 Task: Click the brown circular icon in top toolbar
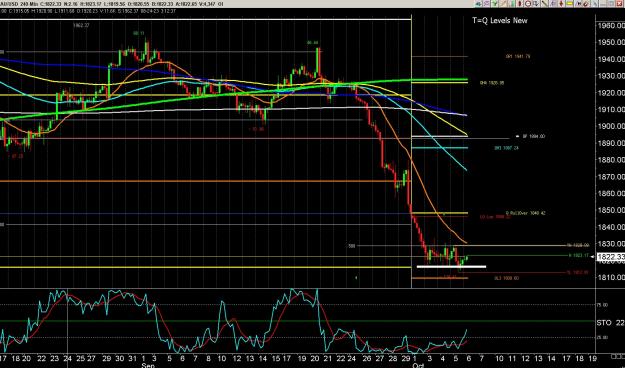[586, 4]
